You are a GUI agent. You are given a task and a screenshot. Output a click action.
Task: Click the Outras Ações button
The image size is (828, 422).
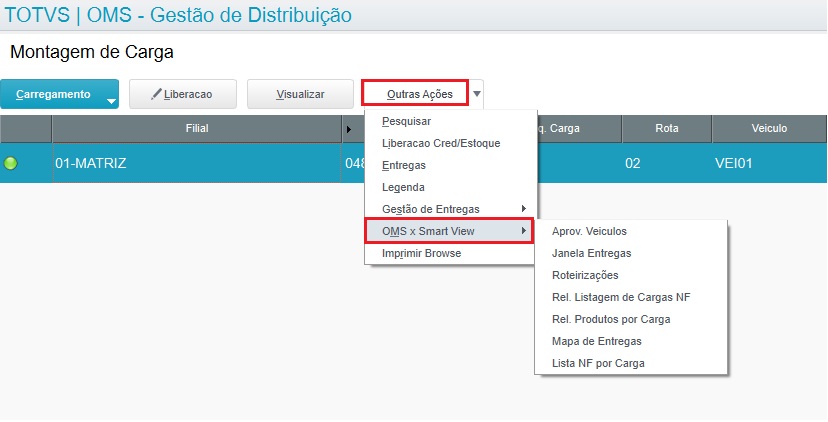[415, 93]
